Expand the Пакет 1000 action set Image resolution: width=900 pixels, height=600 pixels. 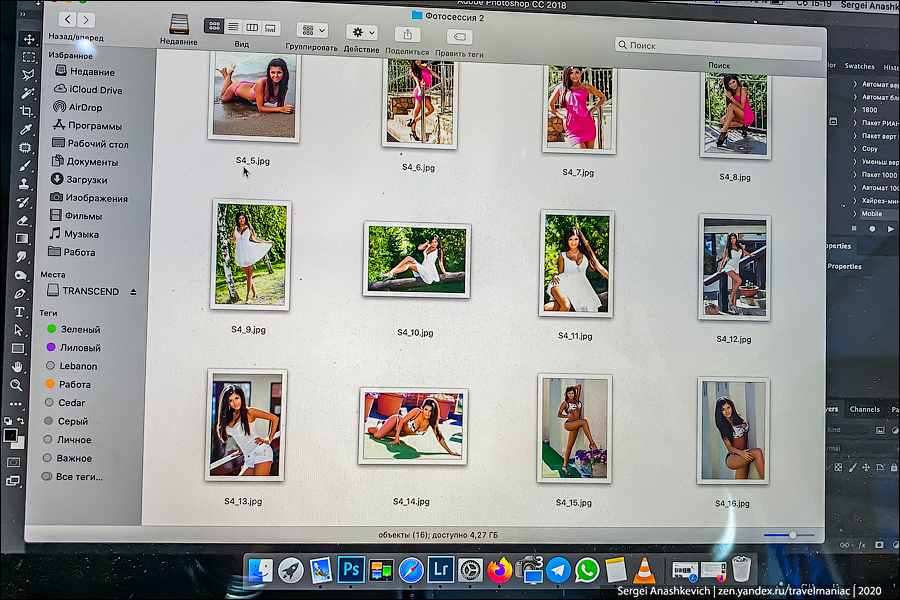click(x=855, y=175)
